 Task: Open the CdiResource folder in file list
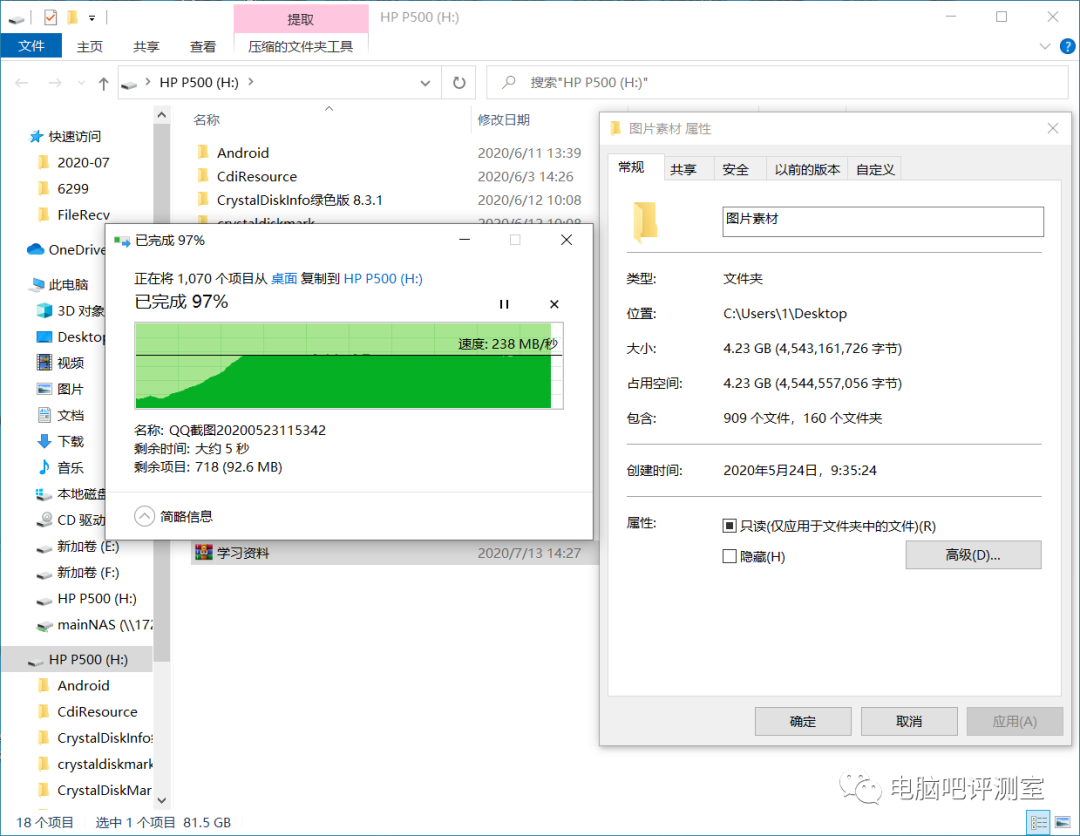point(256,176)
